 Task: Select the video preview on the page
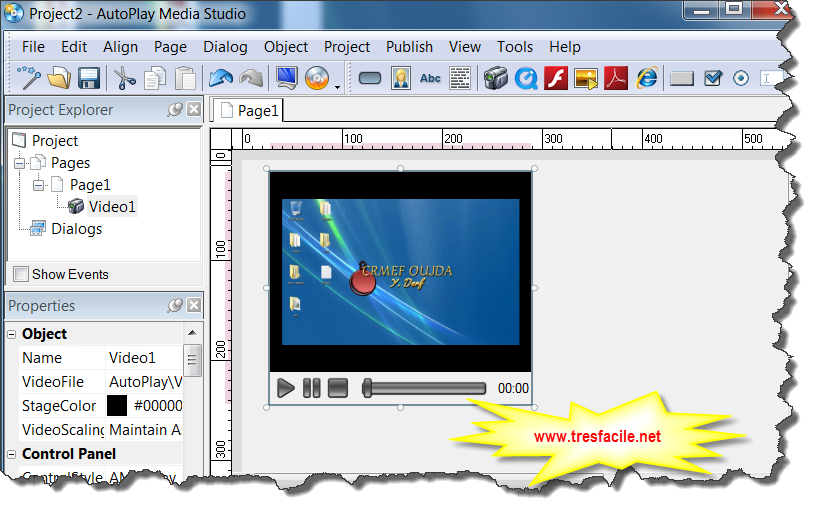(401, 272)
